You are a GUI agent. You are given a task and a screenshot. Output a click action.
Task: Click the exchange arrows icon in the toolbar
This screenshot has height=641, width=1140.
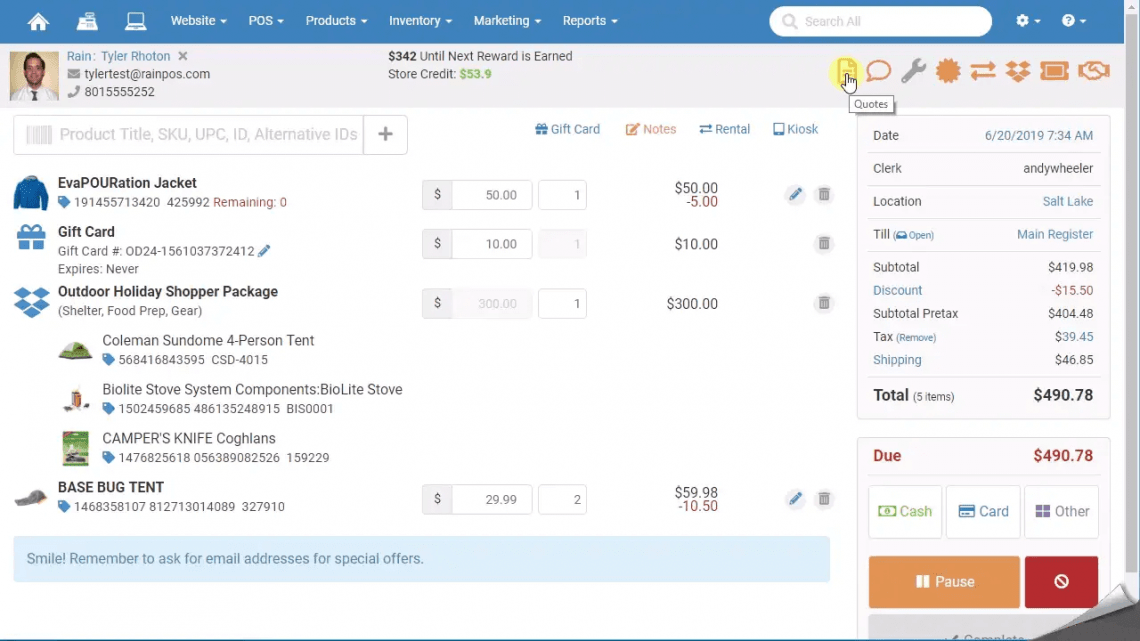[x=982, y=71]
